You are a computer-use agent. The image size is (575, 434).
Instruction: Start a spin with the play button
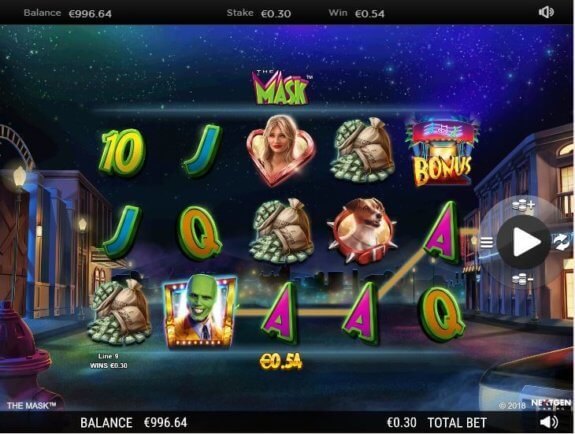523,242
